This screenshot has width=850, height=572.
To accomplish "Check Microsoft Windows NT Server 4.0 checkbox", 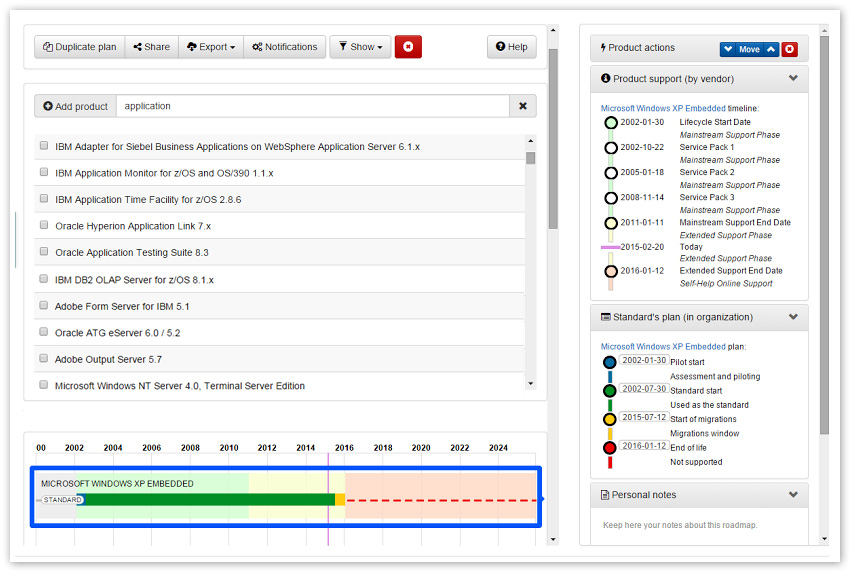I will pyautogui.click(x=44, y=385).
